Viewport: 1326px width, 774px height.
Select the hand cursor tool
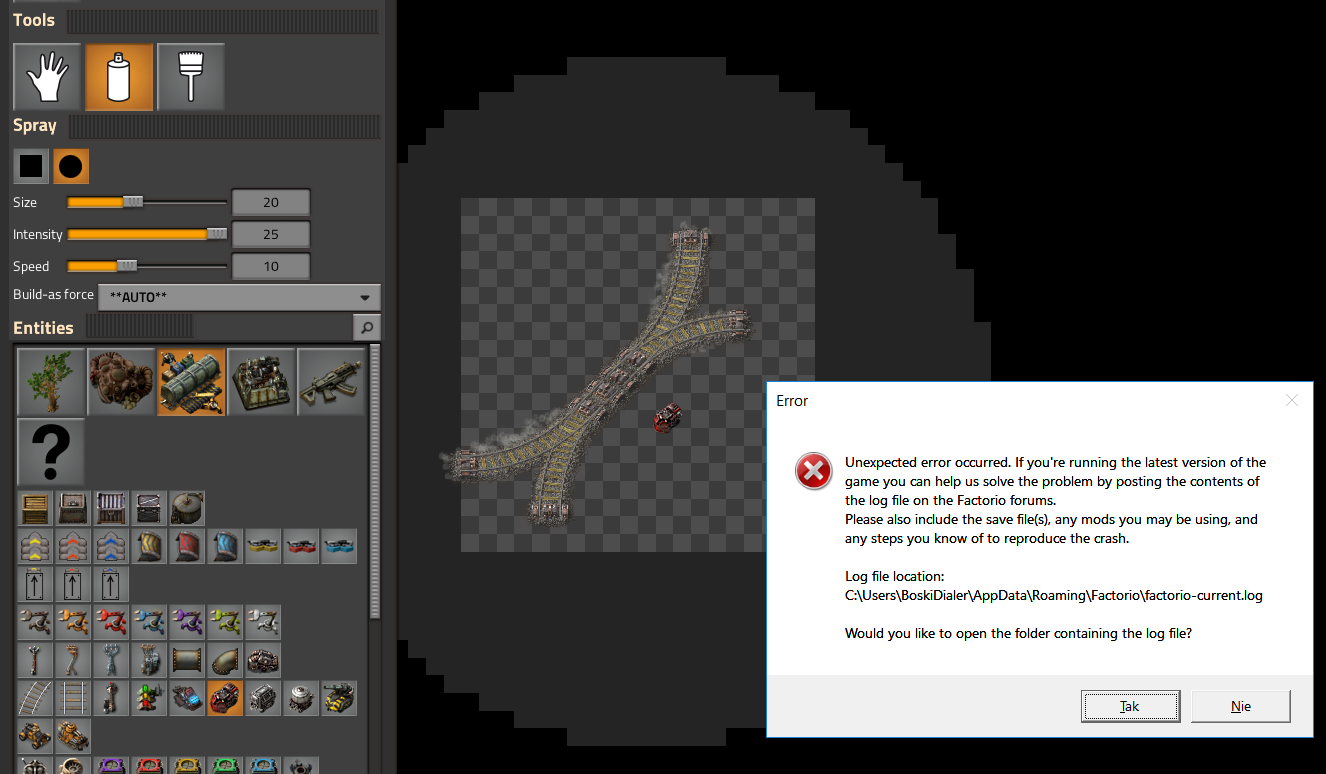48,76
